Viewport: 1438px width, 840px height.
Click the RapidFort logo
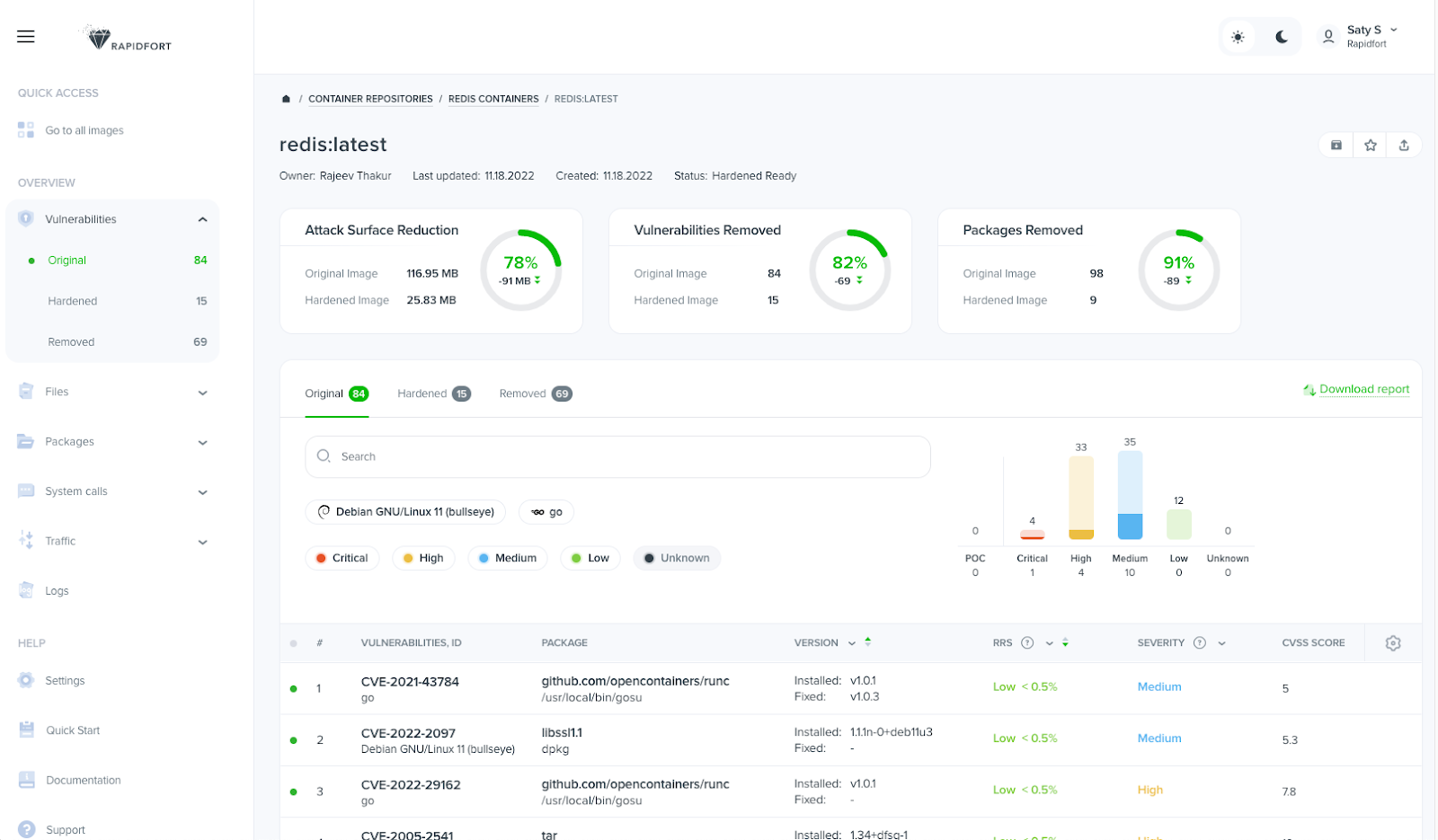coord(126,39)
